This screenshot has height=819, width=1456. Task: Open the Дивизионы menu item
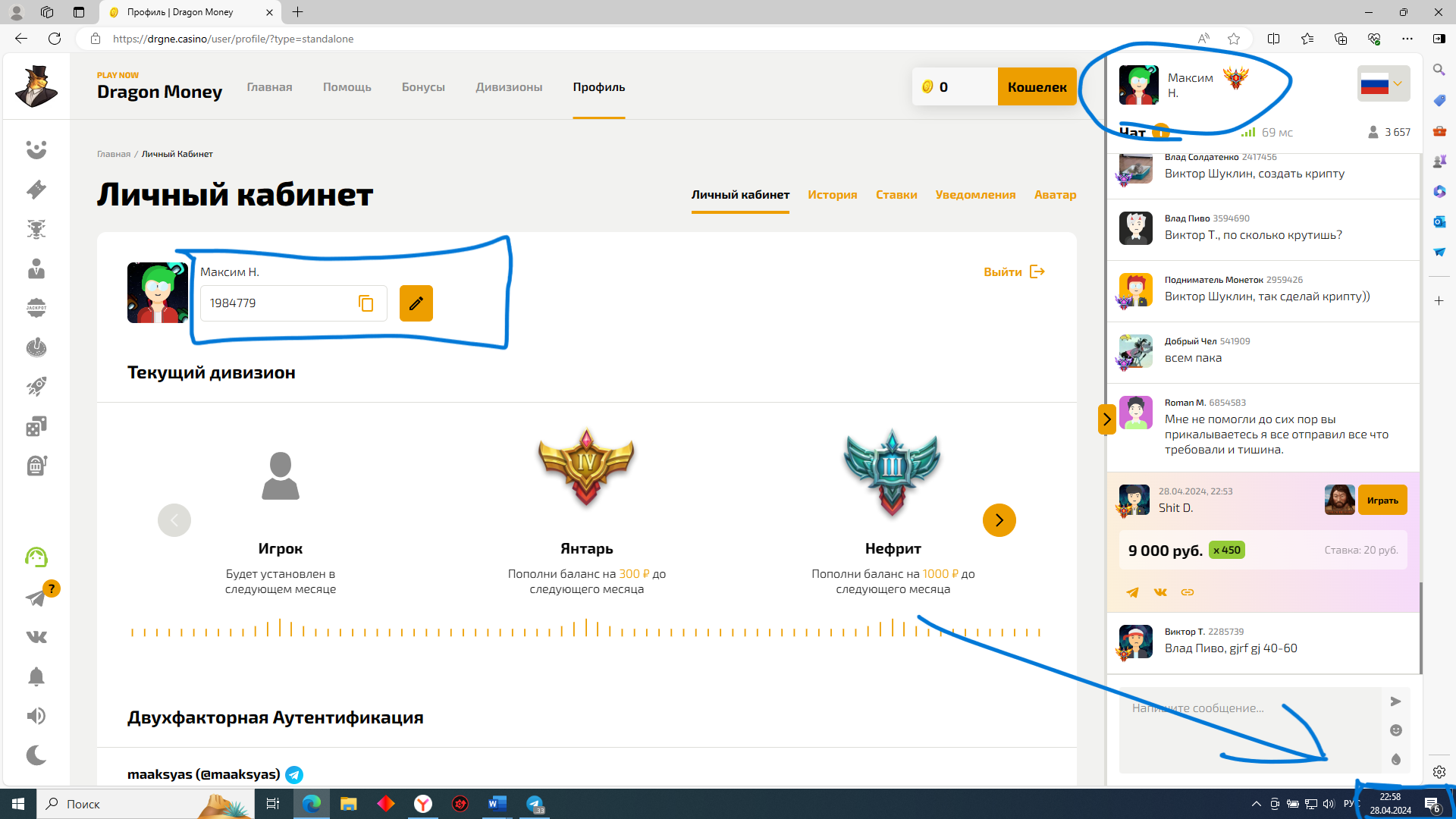[509, 87]
